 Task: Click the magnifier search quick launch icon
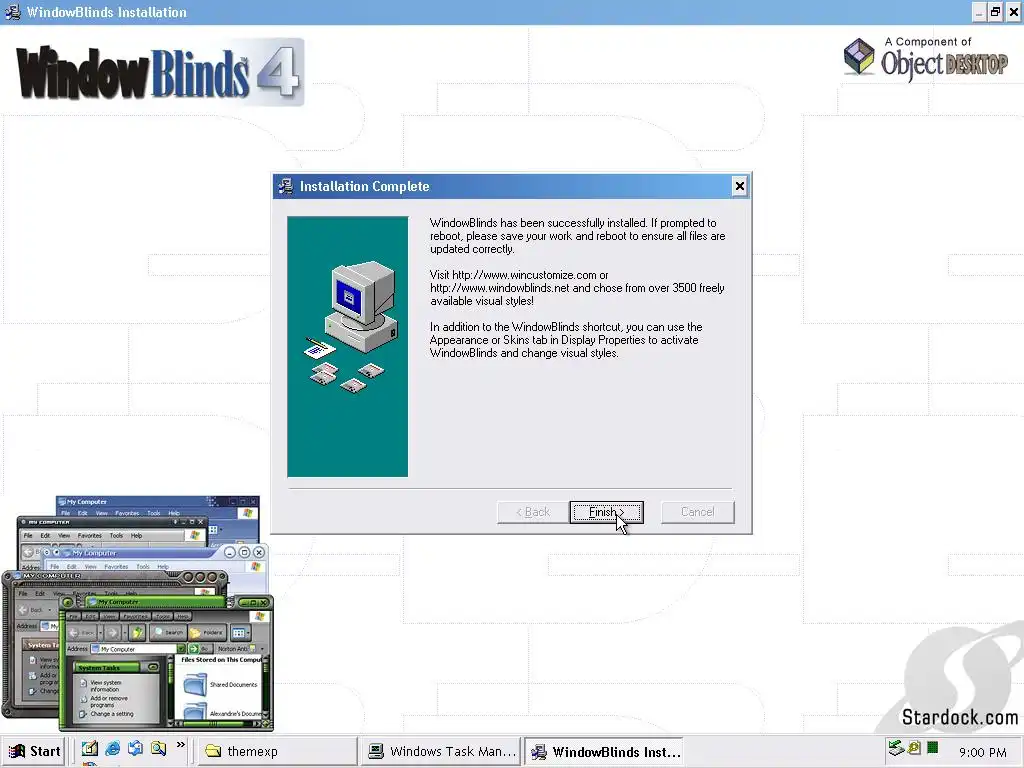point(158,749)
